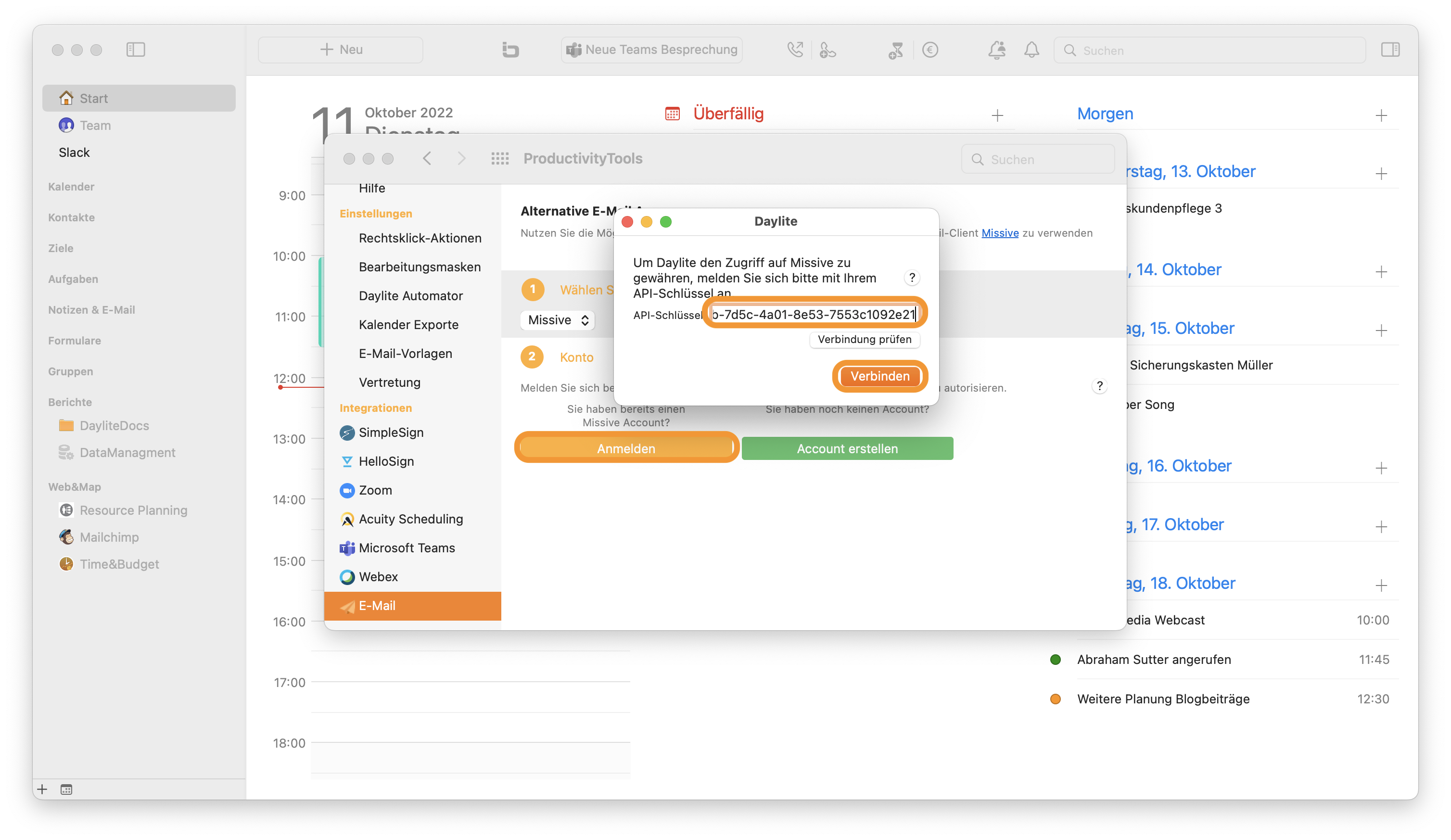Expand the Aufgaben section
Viewport: 1451px width, 840px height.
73,279
